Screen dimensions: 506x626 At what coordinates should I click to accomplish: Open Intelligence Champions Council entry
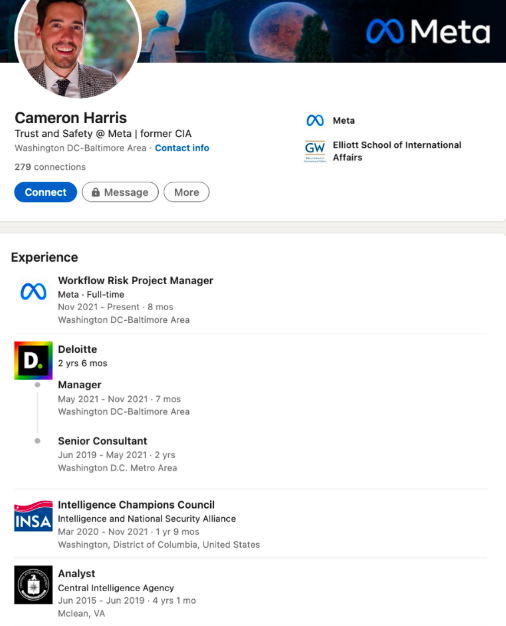pos(136,505)
